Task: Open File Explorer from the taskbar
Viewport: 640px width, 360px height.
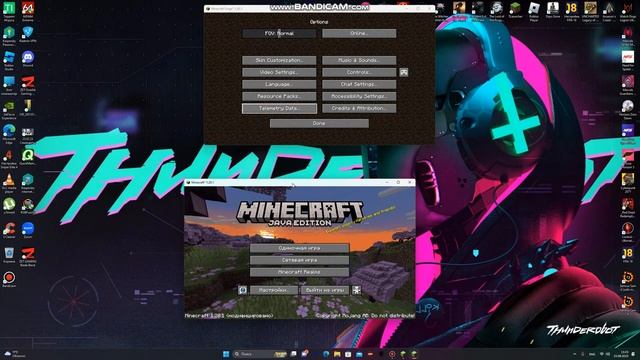Action: click(x=337, y=354)
